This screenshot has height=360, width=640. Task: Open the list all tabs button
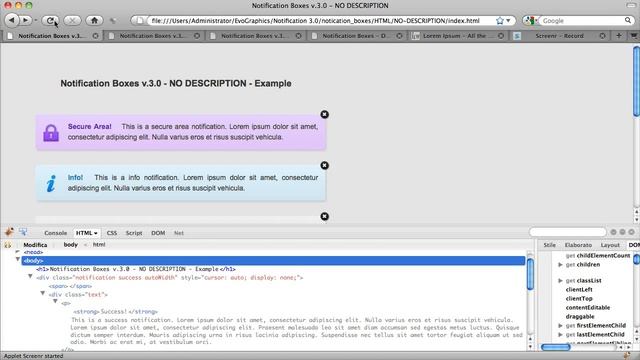634,36
